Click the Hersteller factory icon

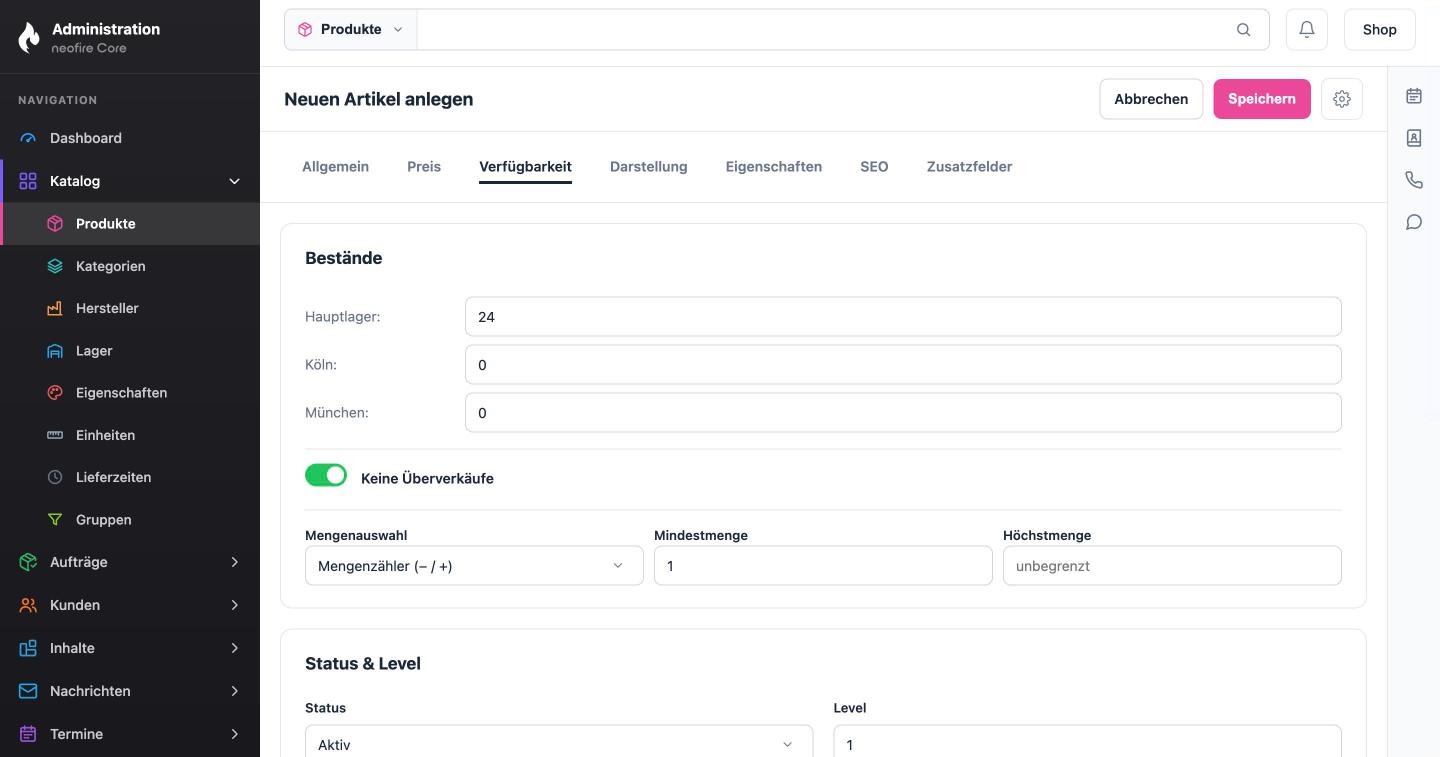pos(55,308)
